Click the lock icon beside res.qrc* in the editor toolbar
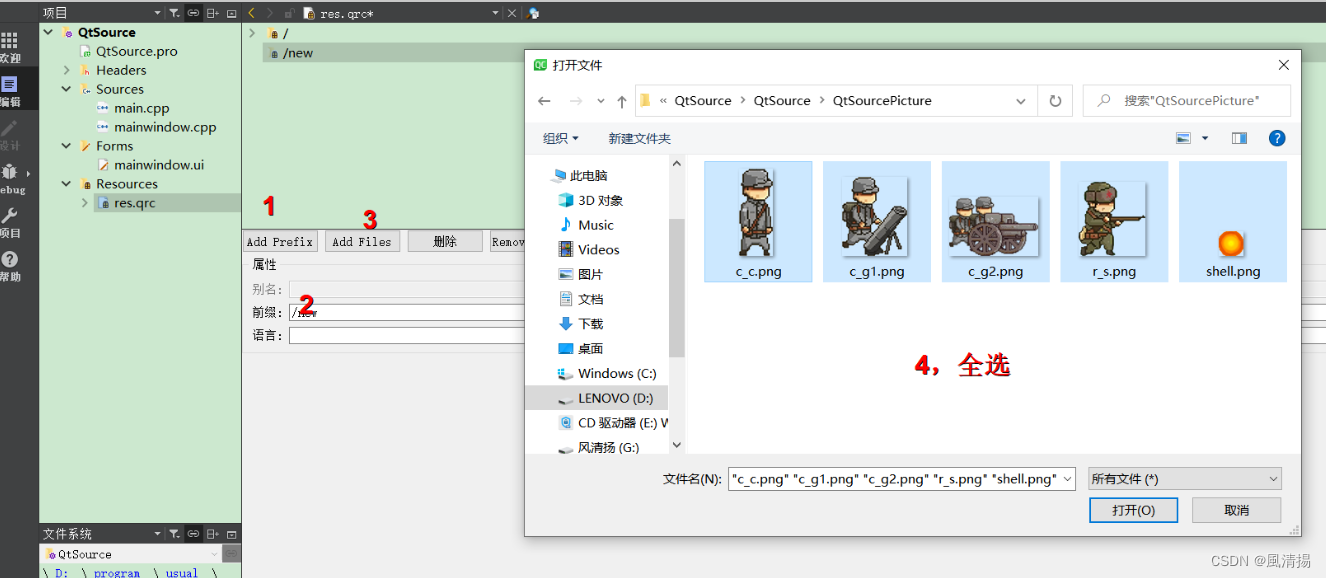Image resolution: width=1326 pixels, height=578 pixels. pyautogui.click(x=289, y=13)
